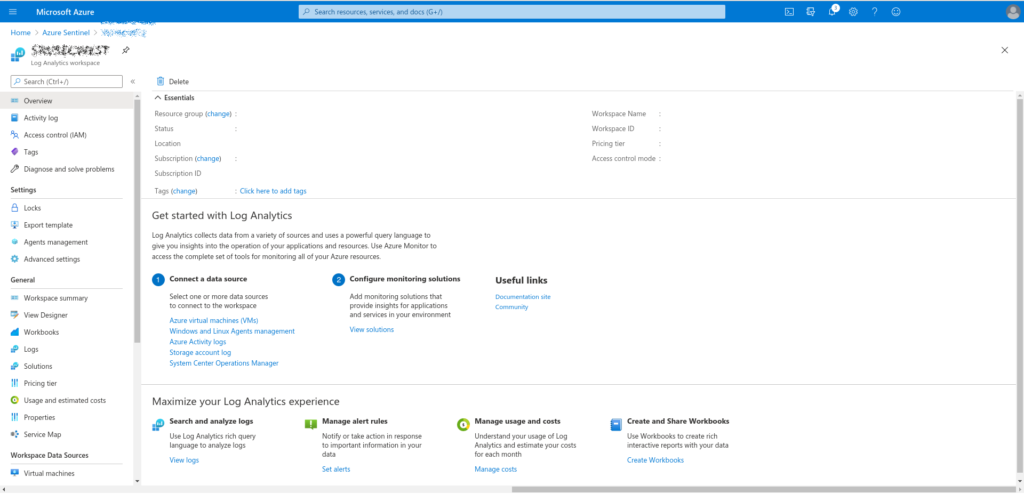The height and width of the screenshot is (494, 1024).
Task: Click the Workspace summary icon
Action: point(14,298)
